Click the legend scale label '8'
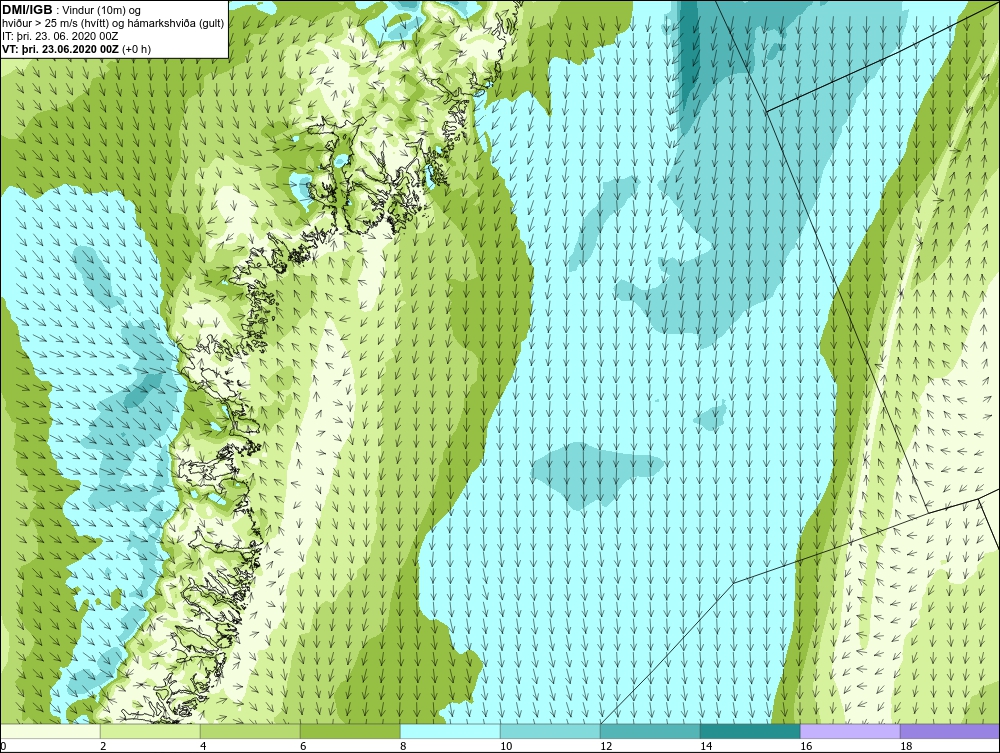Viewport: 1000px width, 753px height. coord(403,746)
